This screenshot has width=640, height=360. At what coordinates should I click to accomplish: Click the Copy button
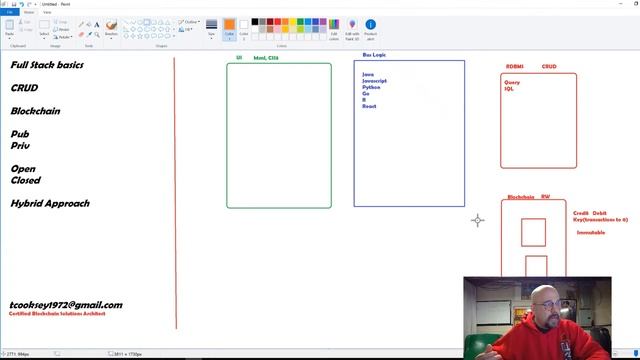25,30
